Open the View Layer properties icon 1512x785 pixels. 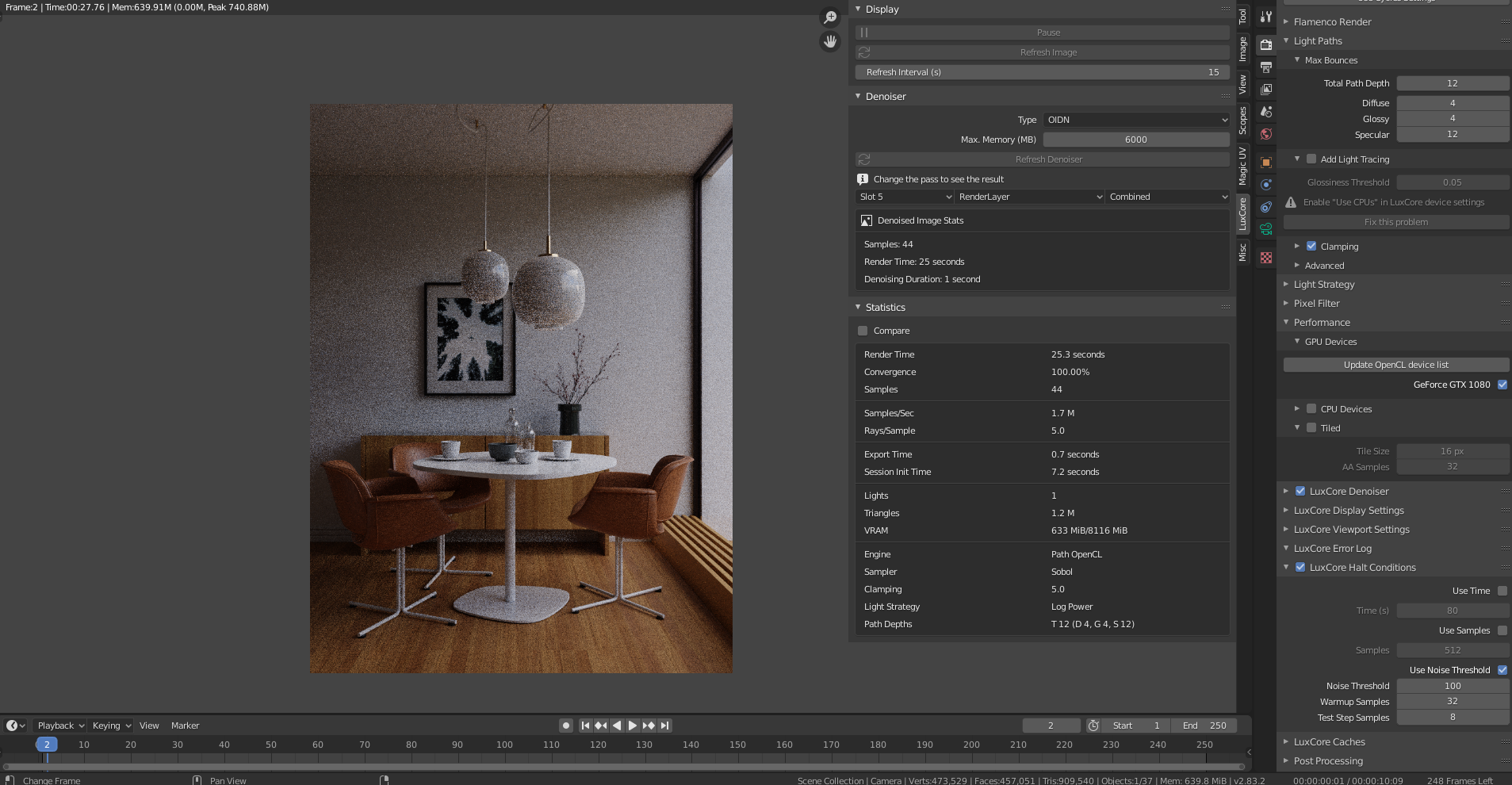coord(1266,90)
